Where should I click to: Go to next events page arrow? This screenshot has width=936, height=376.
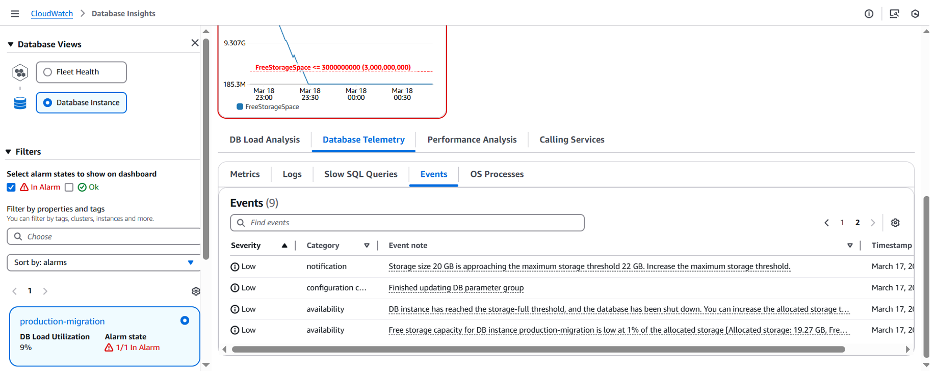point(873,223)
